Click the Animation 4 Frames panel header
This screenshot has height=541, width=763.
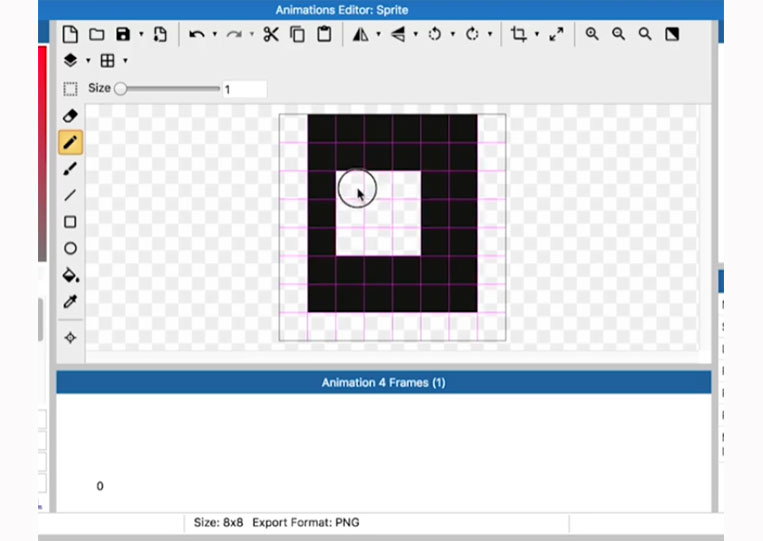(x=383, y=382)
